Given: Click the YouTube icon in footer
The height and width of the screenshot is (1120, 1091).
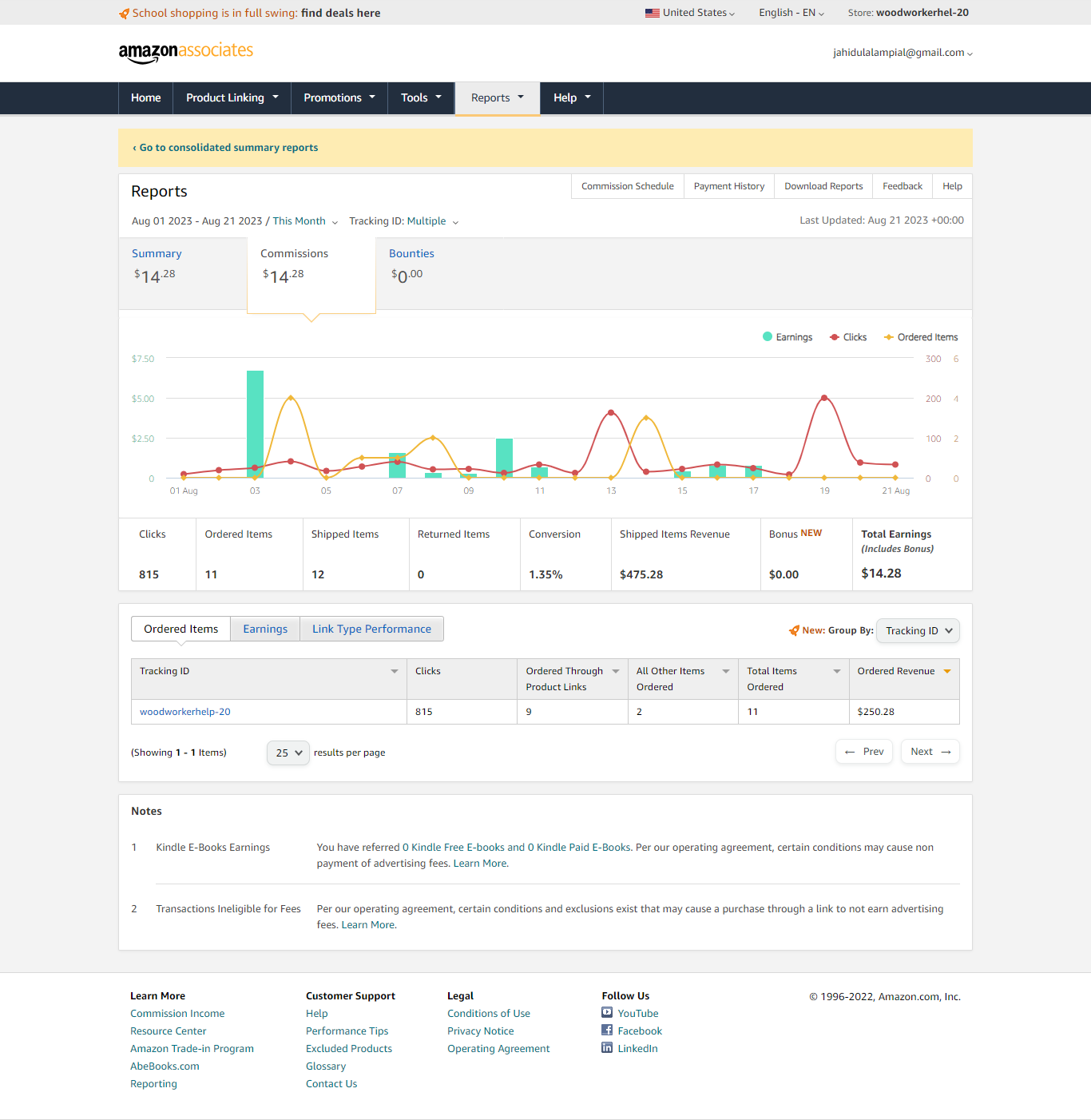Looking at the screenshot, I should (607, 1012).
